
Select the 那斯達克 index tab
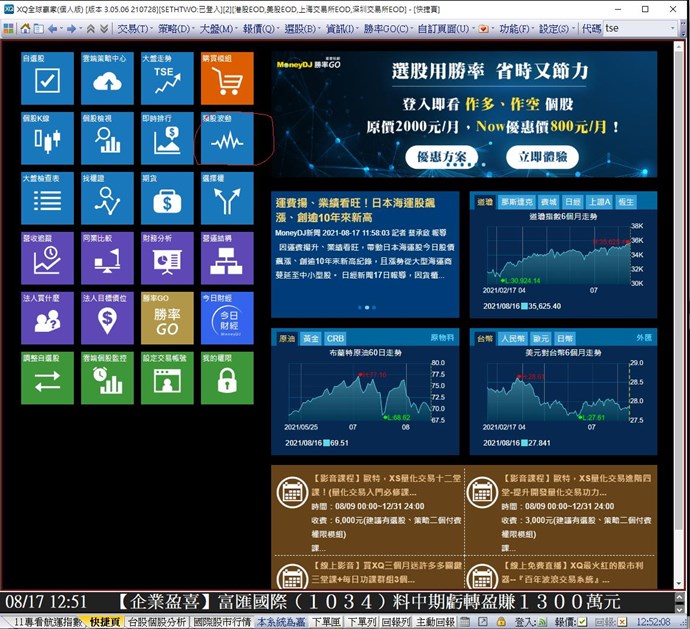click(517, 202)
